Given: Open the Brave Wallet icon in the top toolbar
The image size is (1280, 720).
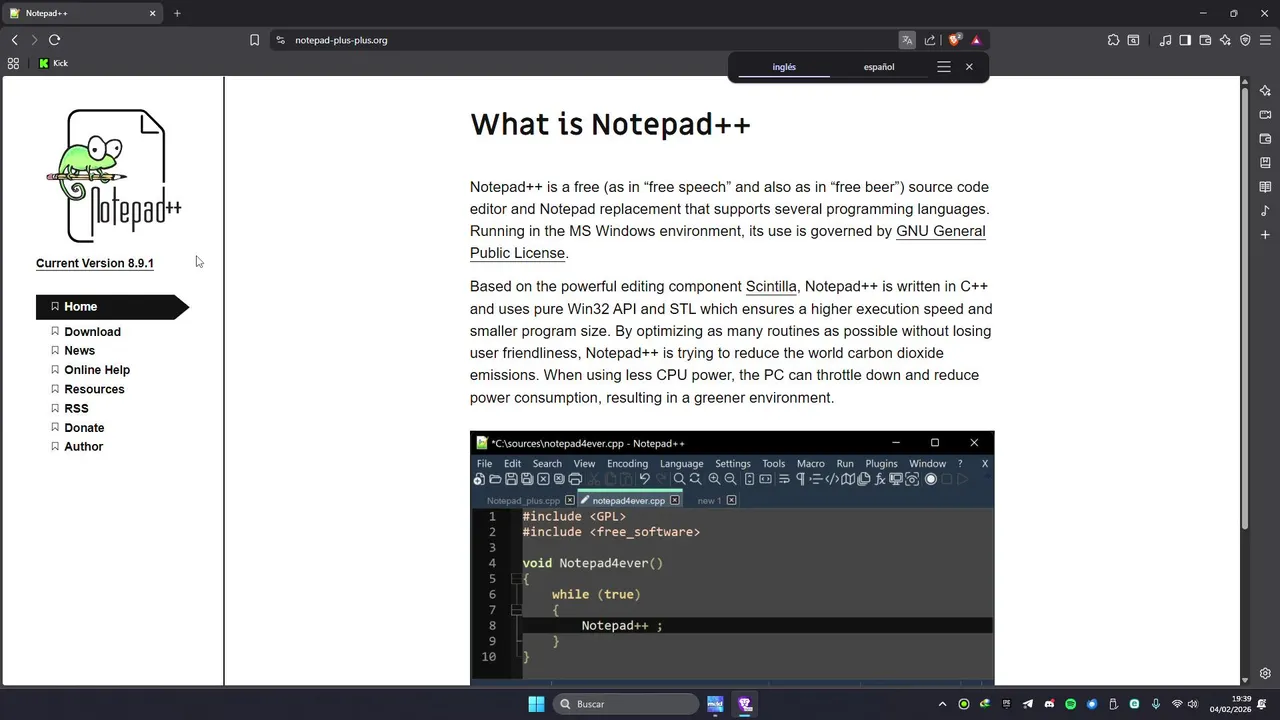Looking at the screenshot, I should [1205, 40].
